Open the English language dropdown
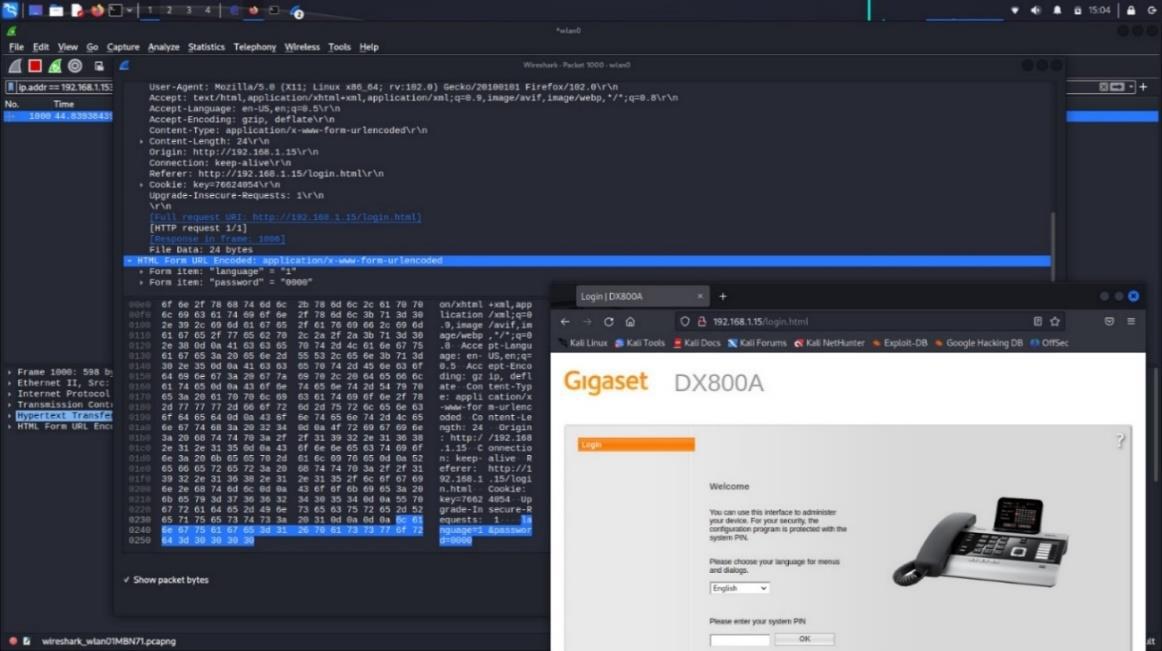1162x651 pixels. point(739,588)
